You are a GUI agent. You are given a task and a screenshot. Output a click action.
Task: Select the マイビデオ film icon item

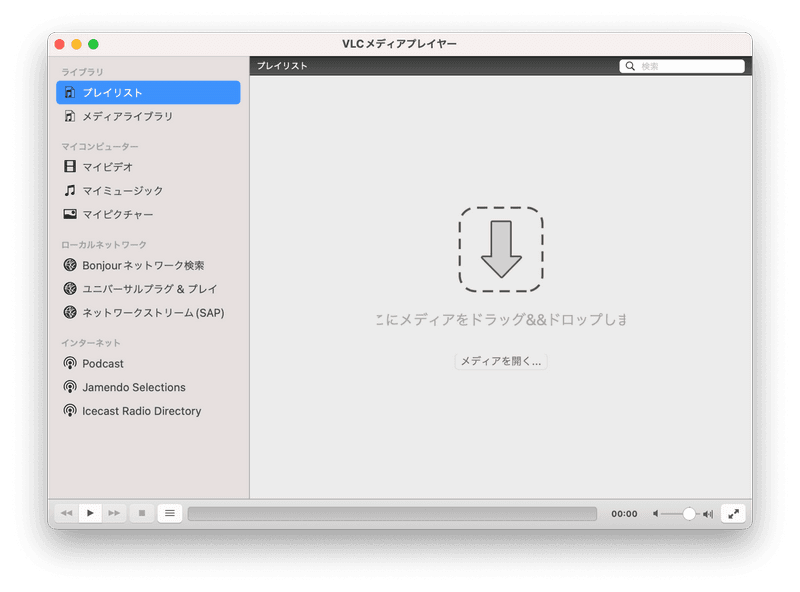click(x=107, y=167)
